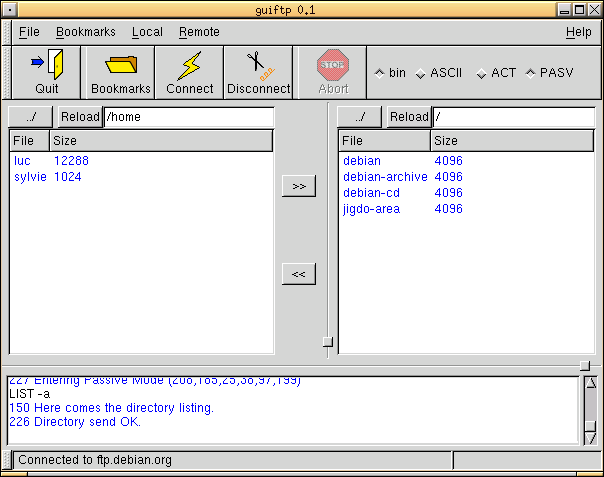Select the luc local folder
The height and width of the screenshot is (477, 604).
click(x=22, y=161)
